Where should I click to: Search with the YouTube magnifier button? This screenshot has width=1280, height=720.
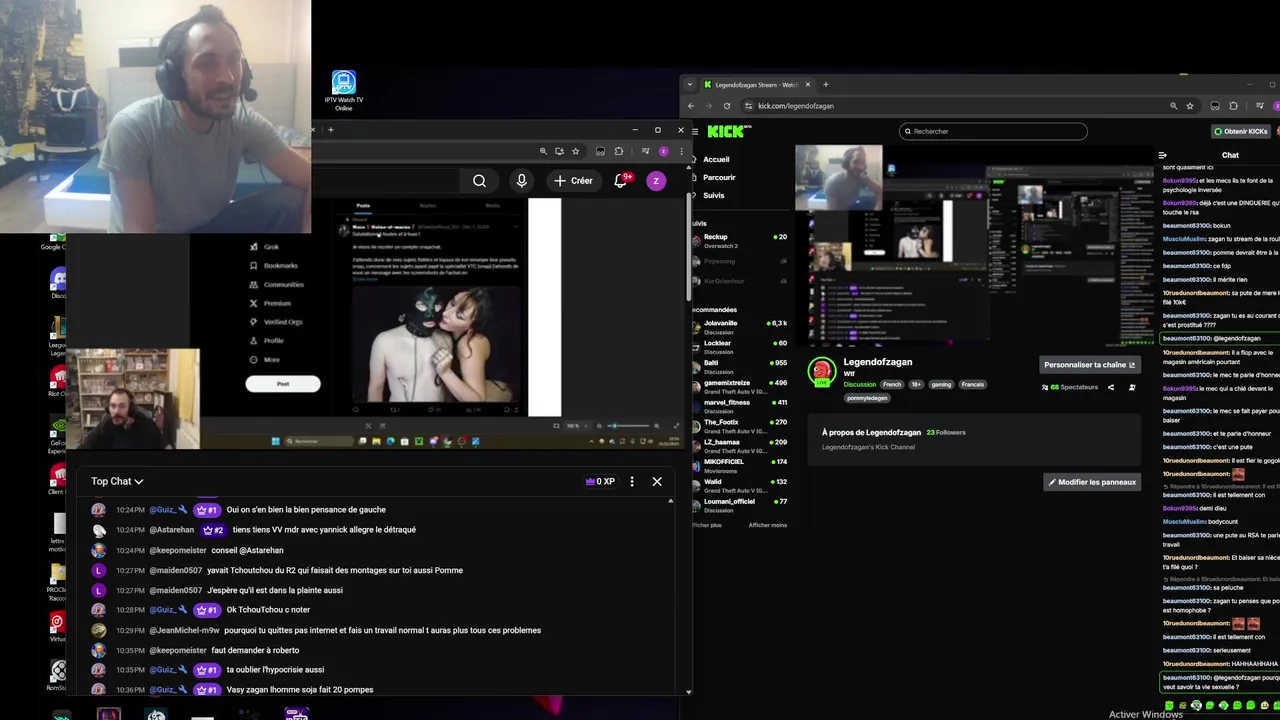[x=479, y=181]
